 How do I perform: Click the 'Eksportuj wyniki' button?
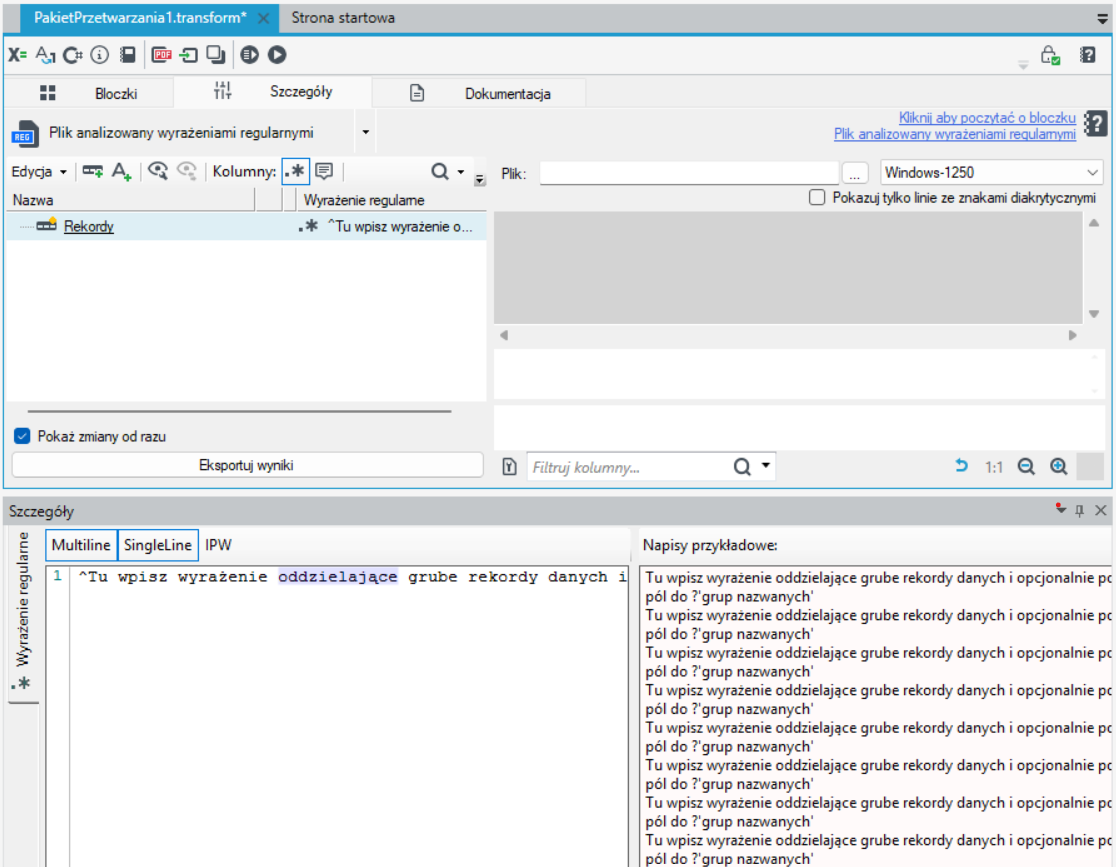(246, 466)
